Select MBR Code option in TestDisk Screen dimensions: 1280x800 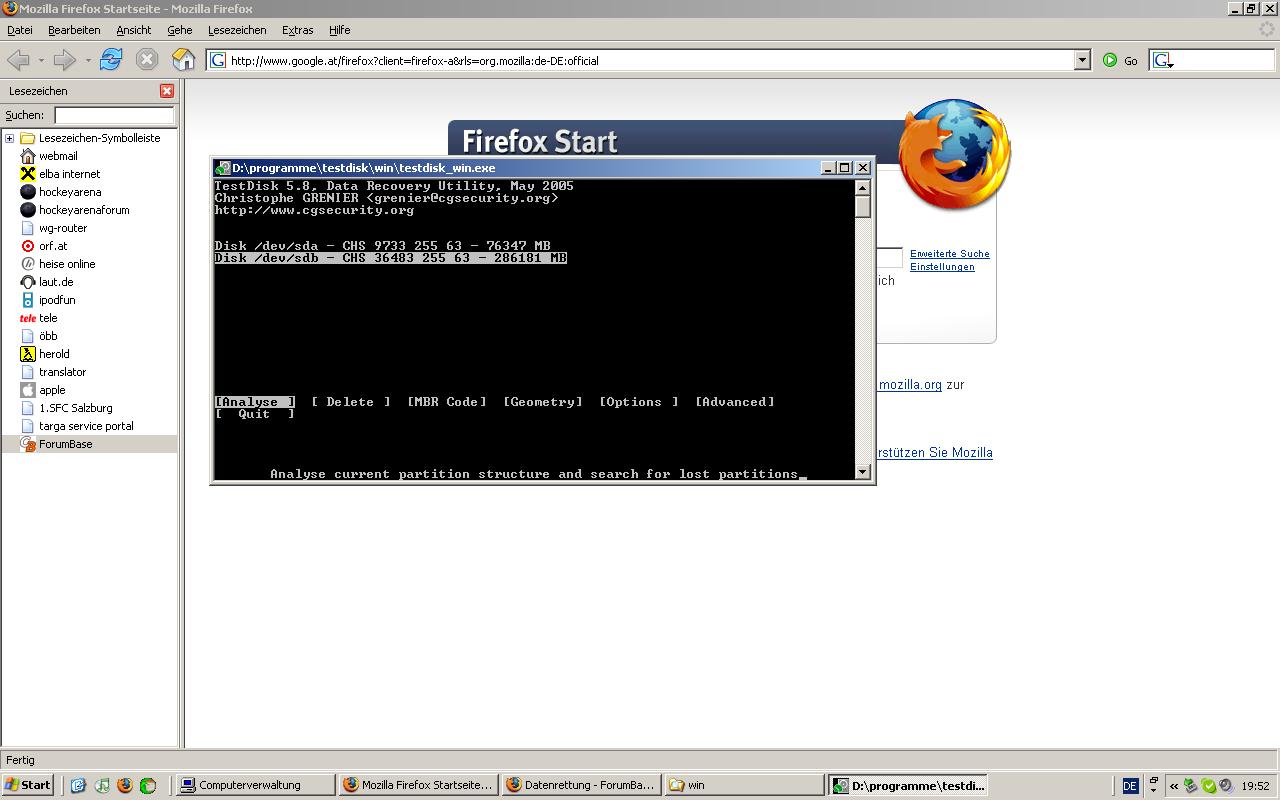(x=447, y=402)
